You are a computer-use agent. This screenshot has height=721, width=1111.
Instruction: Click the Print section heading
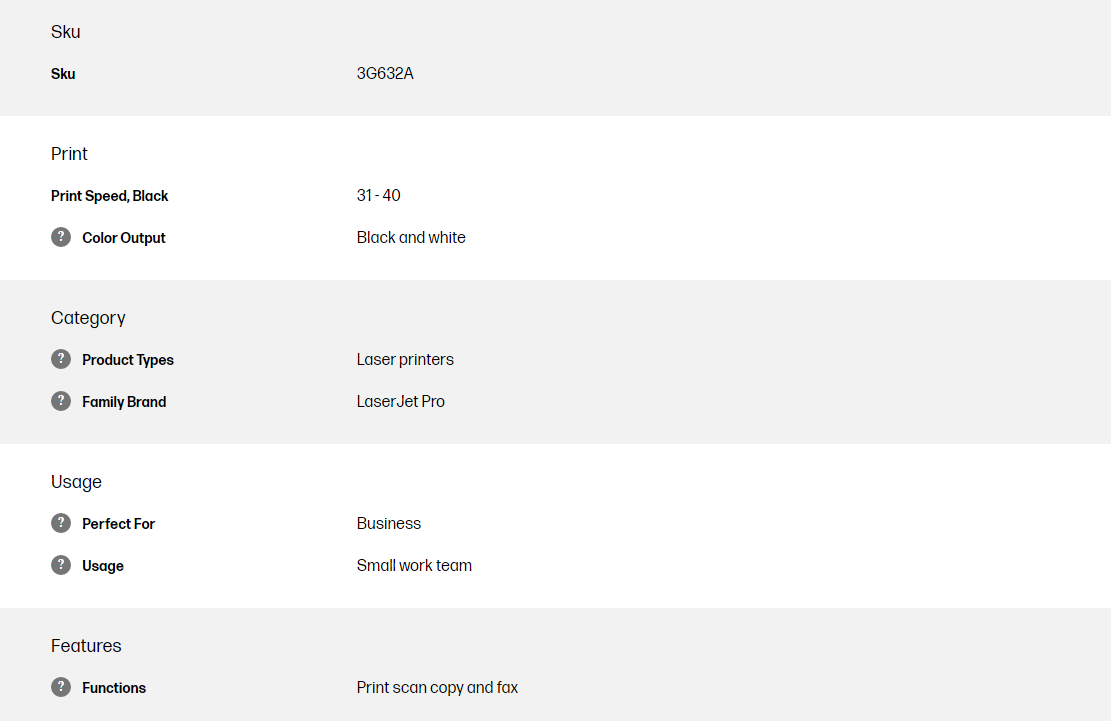[x=69, y=154]
